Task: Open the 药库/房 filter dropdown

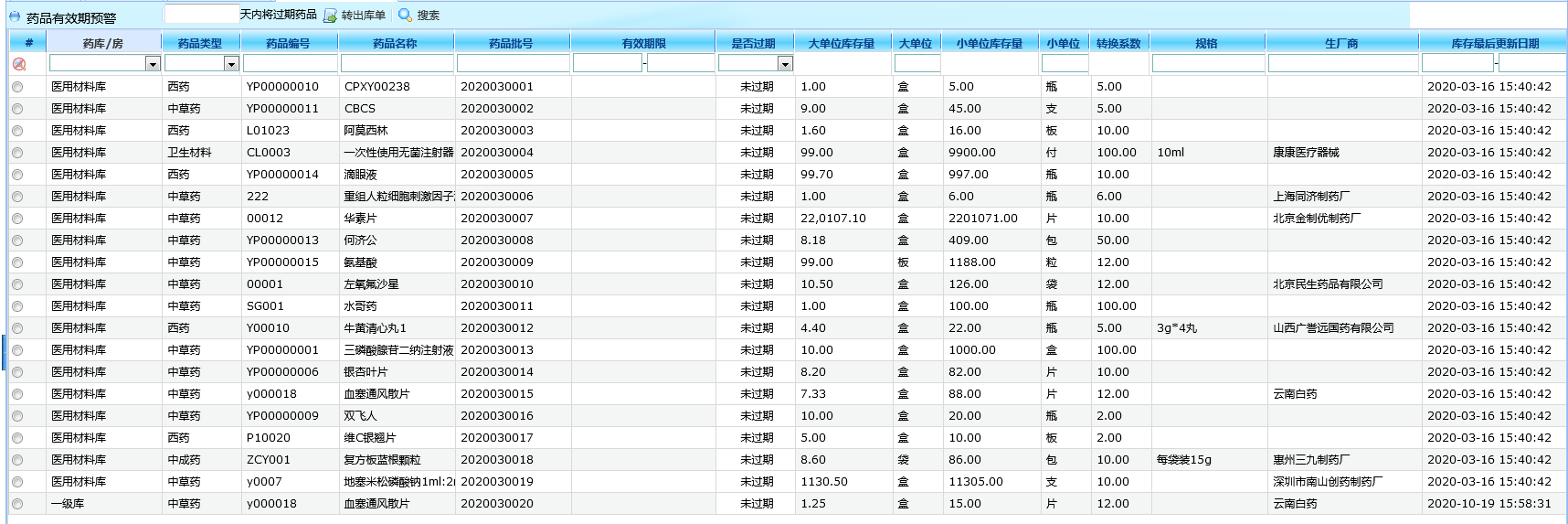Action: [x=153, y=64]
